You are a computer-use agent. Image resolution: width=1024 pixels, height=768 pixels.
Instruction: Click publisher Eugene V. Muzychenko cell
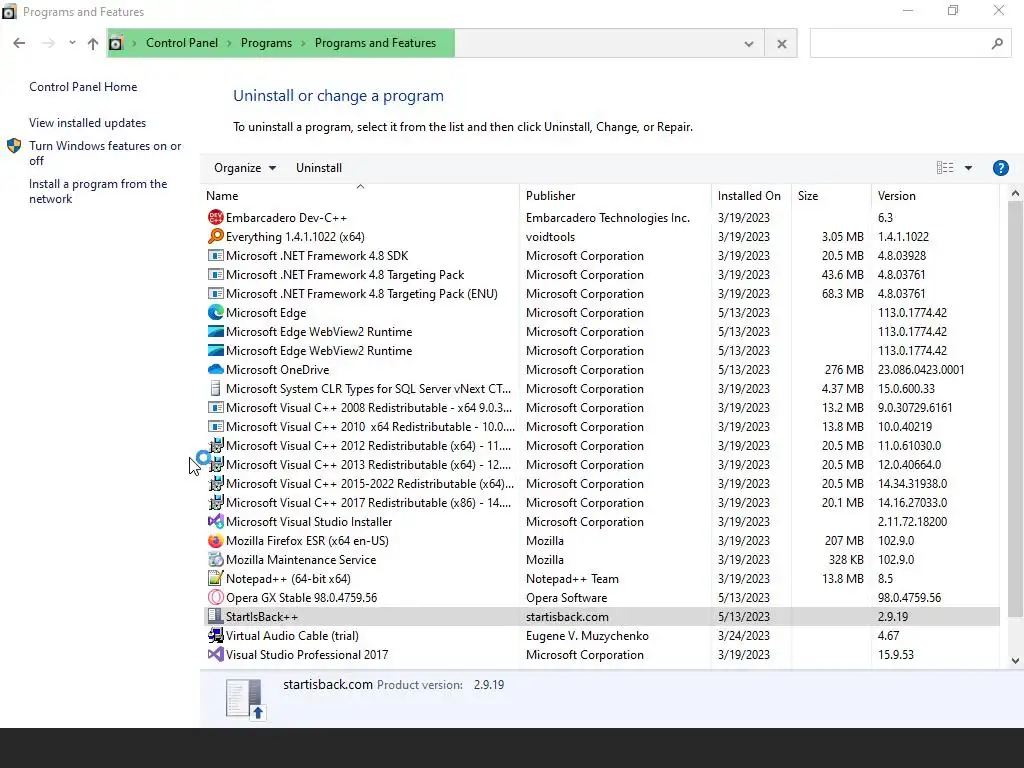[587, 635]
